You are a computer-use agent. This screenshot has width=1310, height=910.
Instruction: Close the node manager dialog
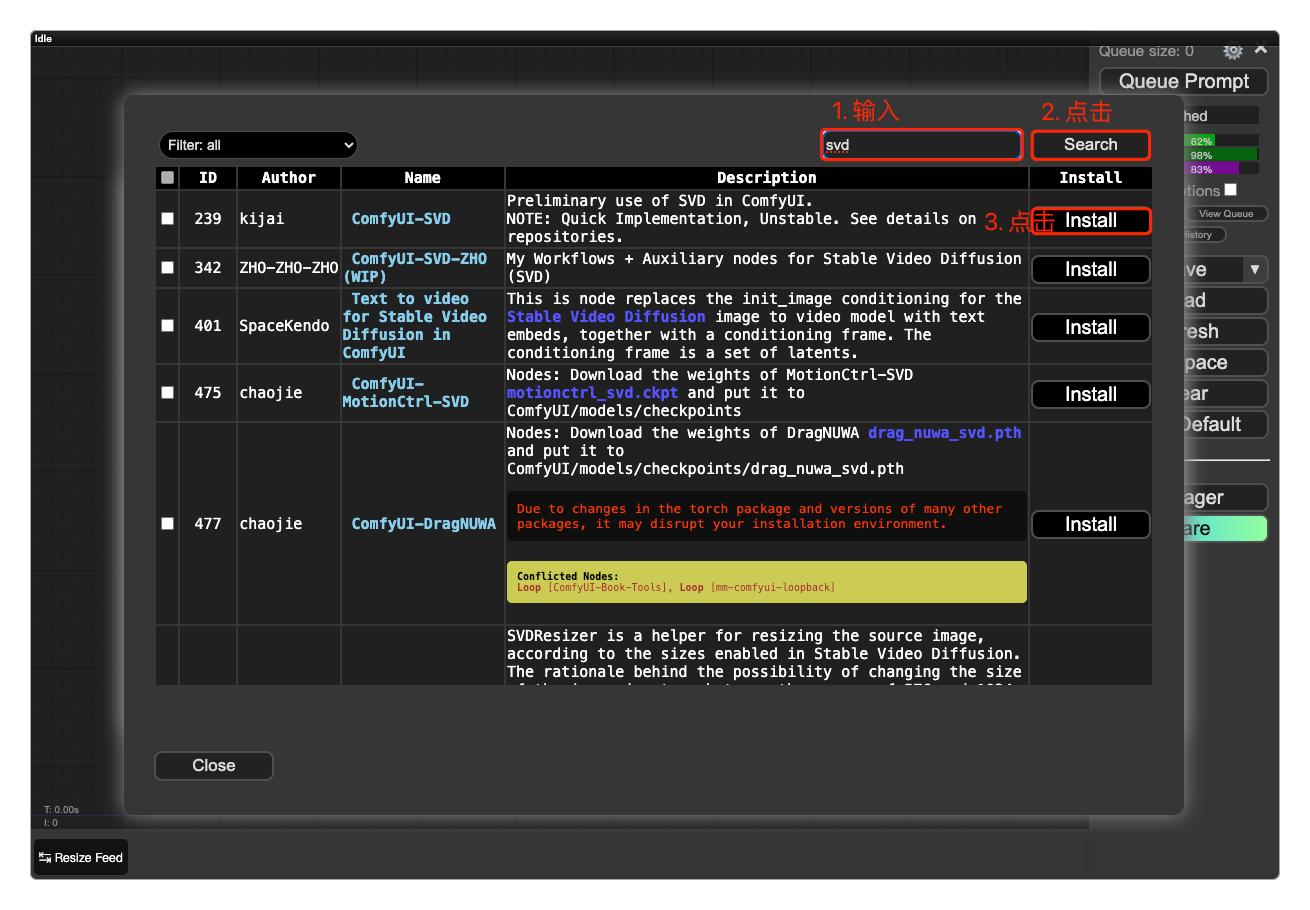[214, 766]
